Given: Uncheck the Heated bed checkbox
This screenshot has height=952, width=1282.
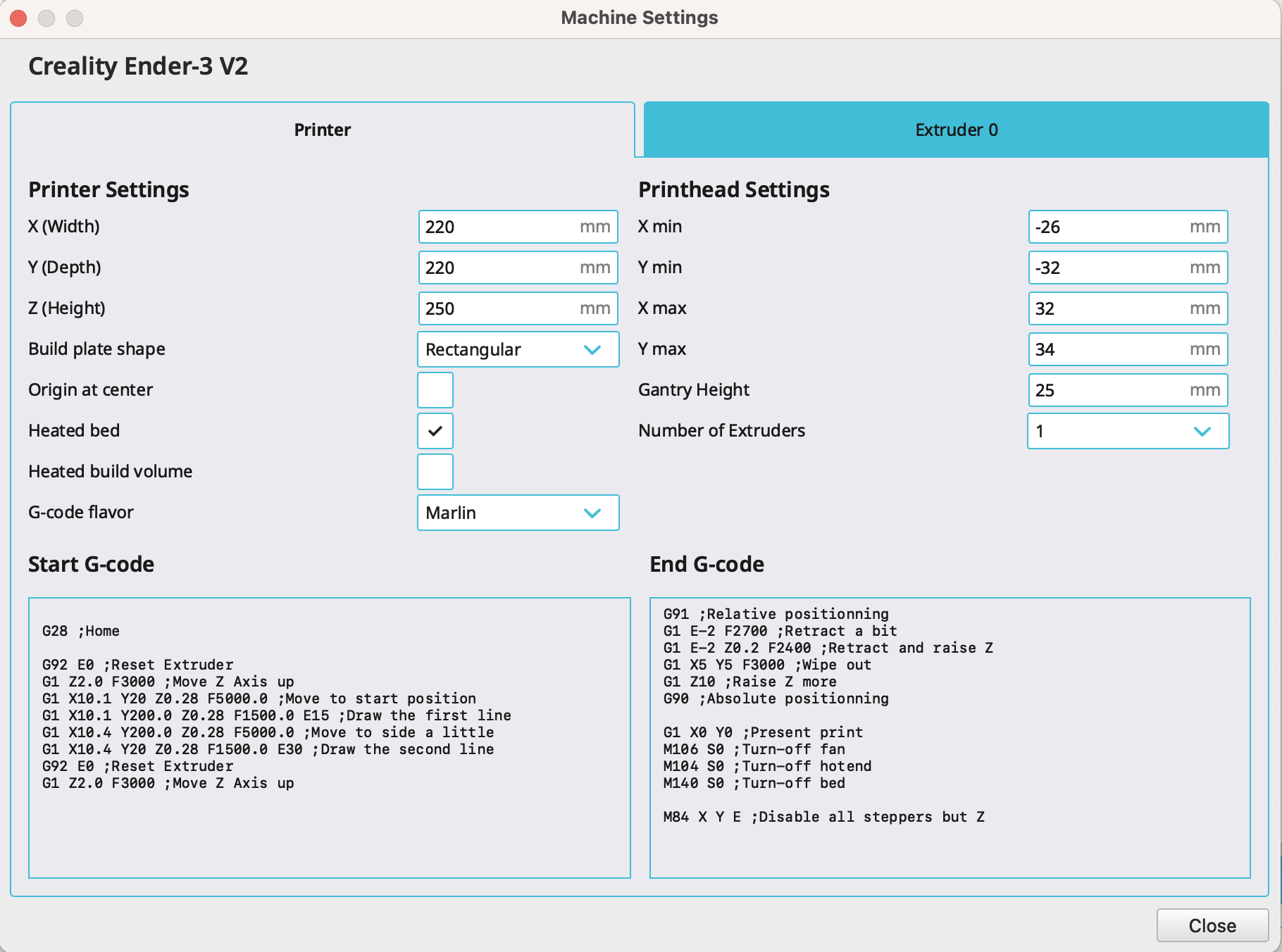Looking at the screenshot, I should point(435,431).
